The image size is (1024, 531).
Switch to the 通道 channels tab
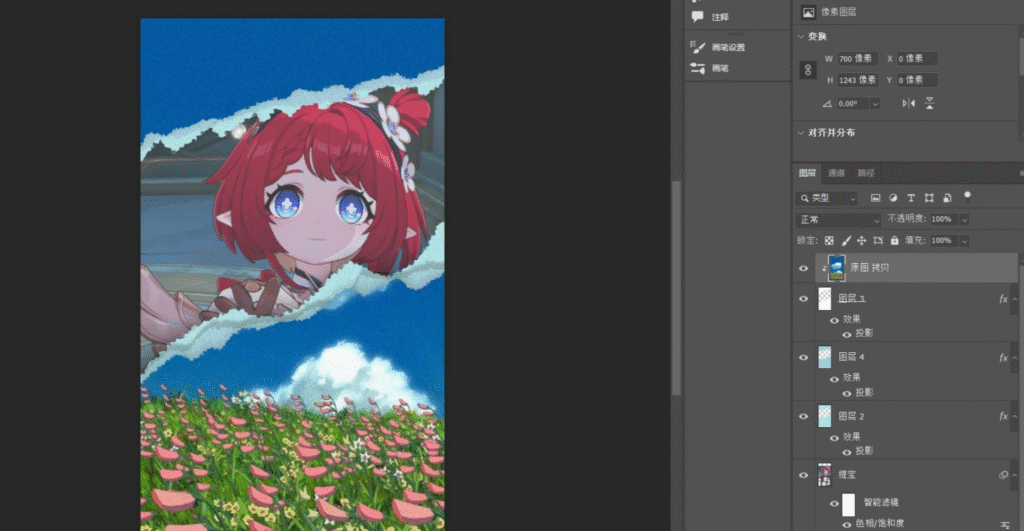coord(837,173)
